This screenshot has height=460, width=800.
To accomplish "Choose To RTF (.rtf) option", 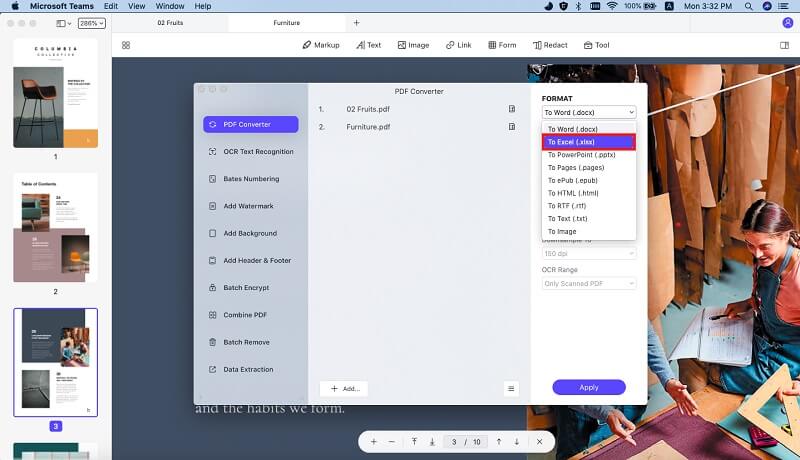I will (589, 206).
